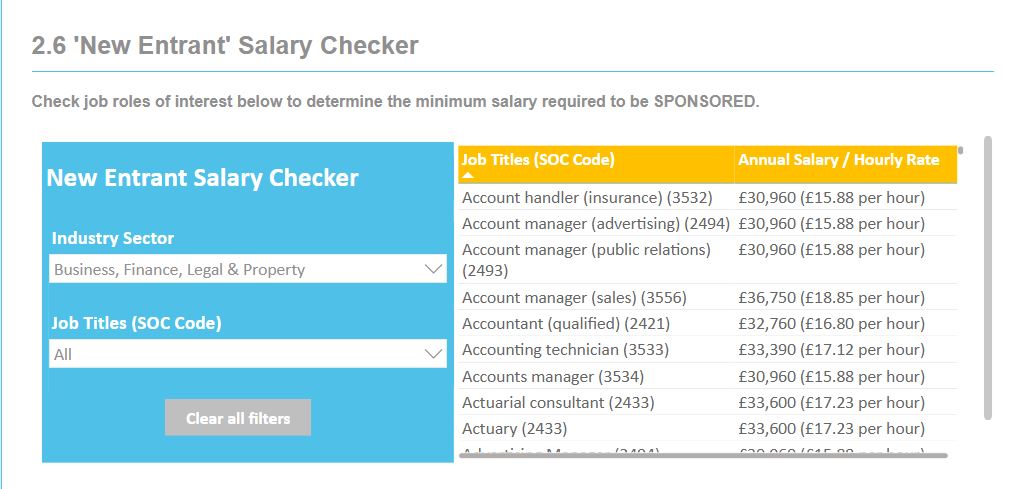1024x489 pixels.
Task: Open the Industry Sector dropdown
Action: pos(247,269)
